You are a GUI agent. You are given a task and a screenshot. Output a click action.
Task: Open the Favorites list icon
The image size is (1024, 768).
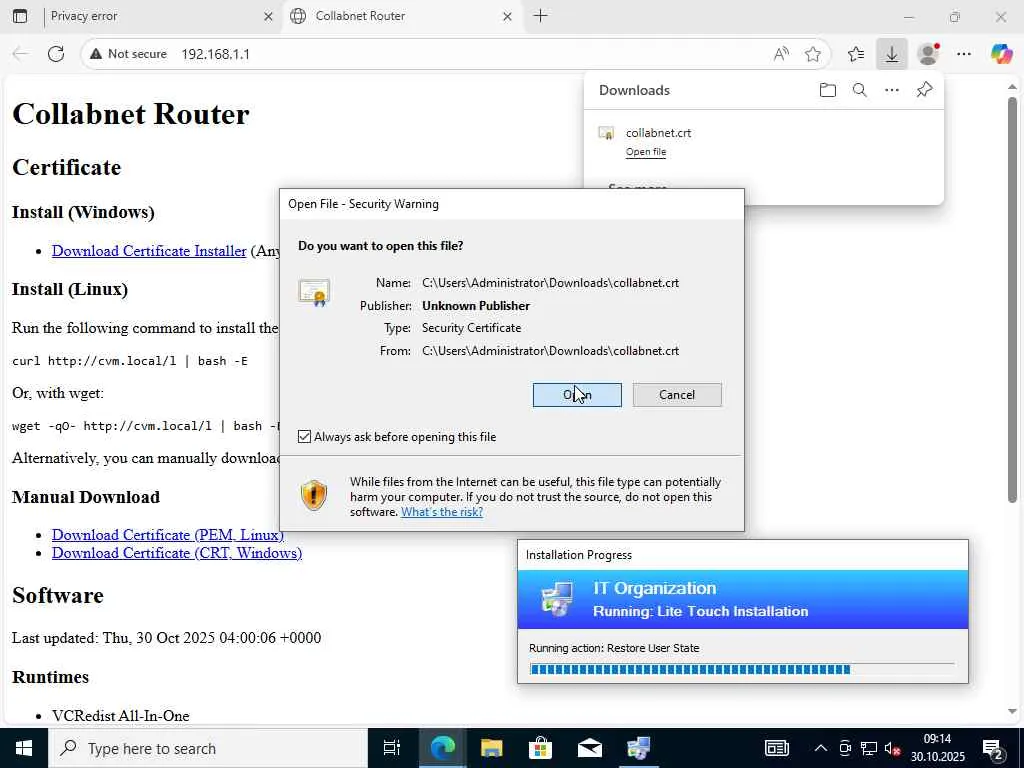pos(856,54)
